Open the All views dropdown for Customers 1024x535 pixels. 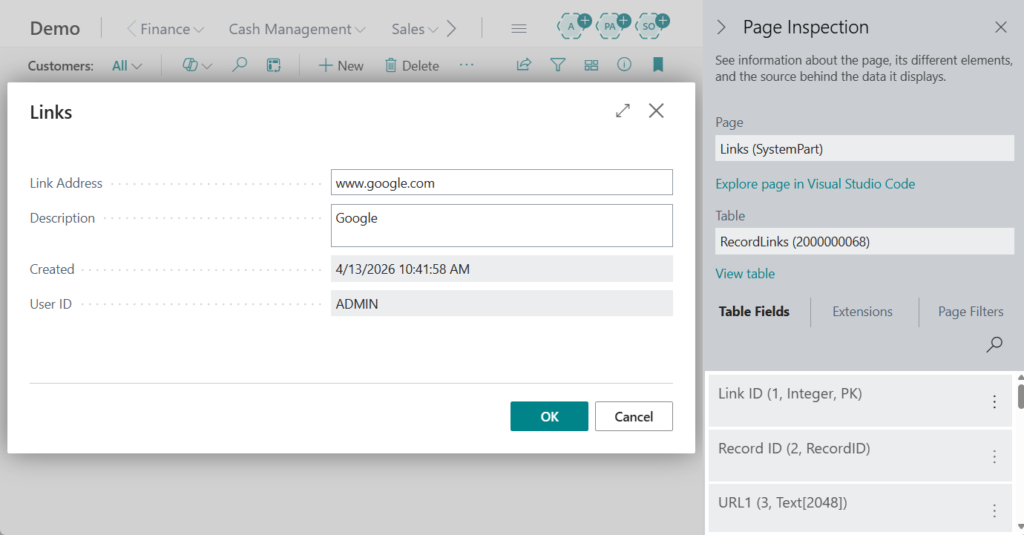coord(127,66)
